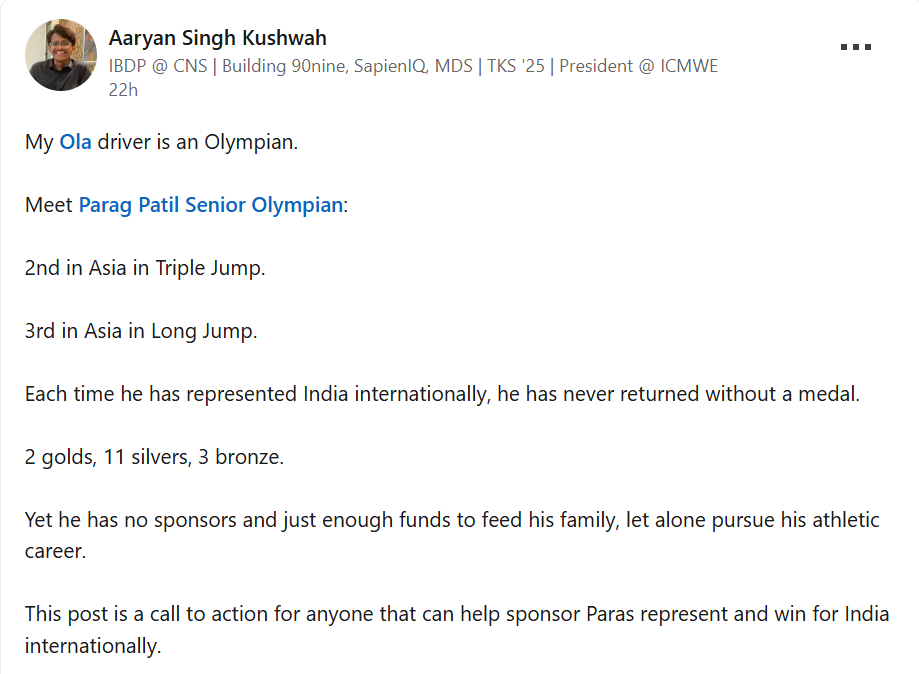Open the Parag Patil Senior Olympian profile link
Screen dimensions: 919x674
click(x=210, y=205)
